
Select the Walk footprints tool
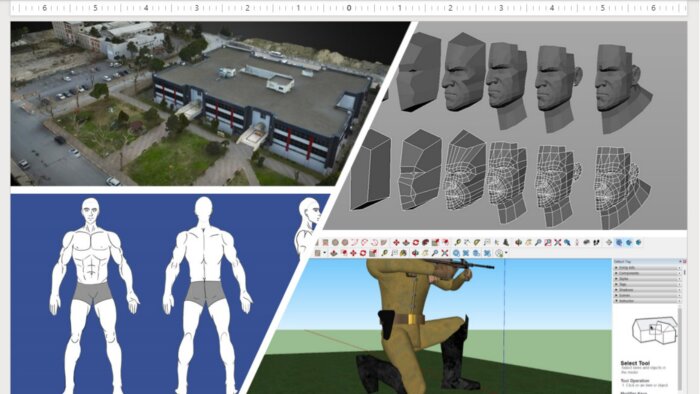596,242
